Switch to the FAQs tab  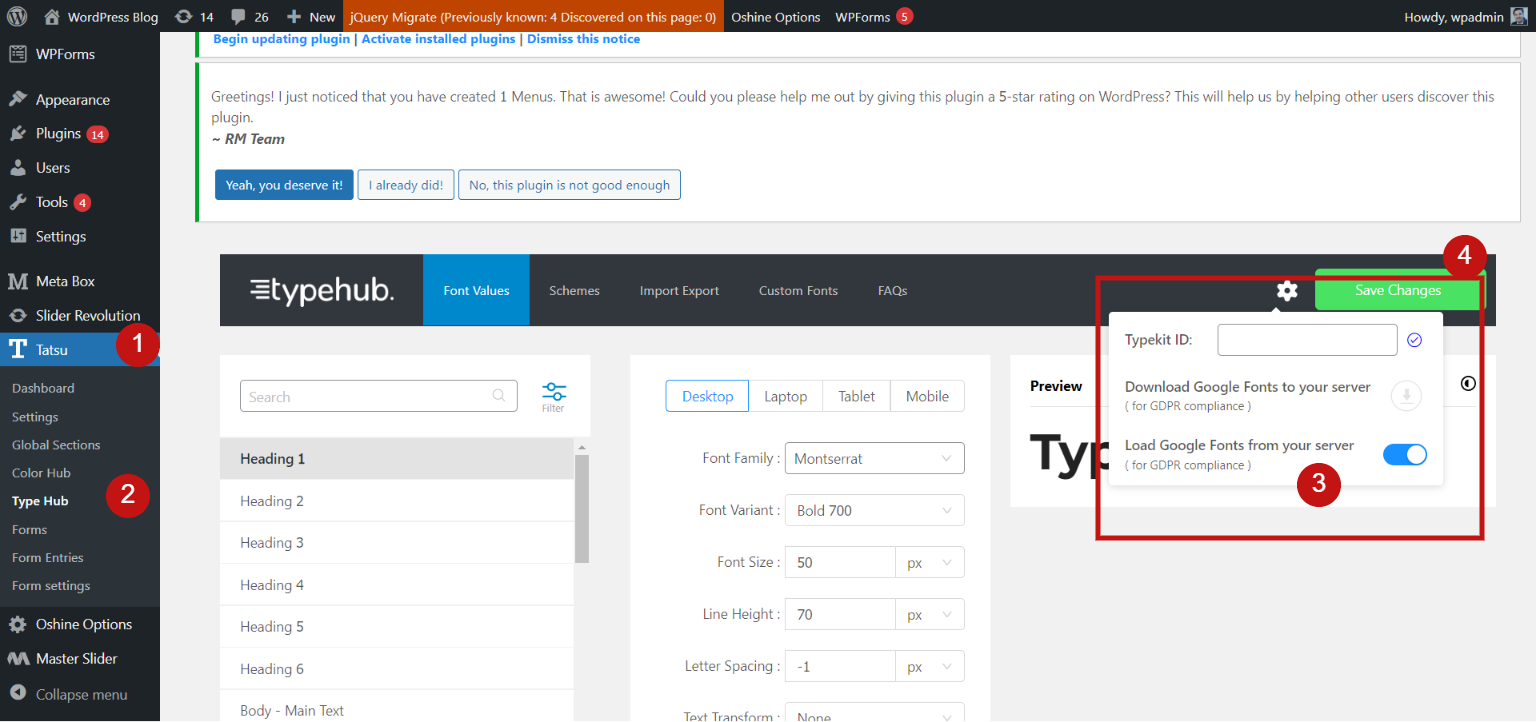coord(892,290)
